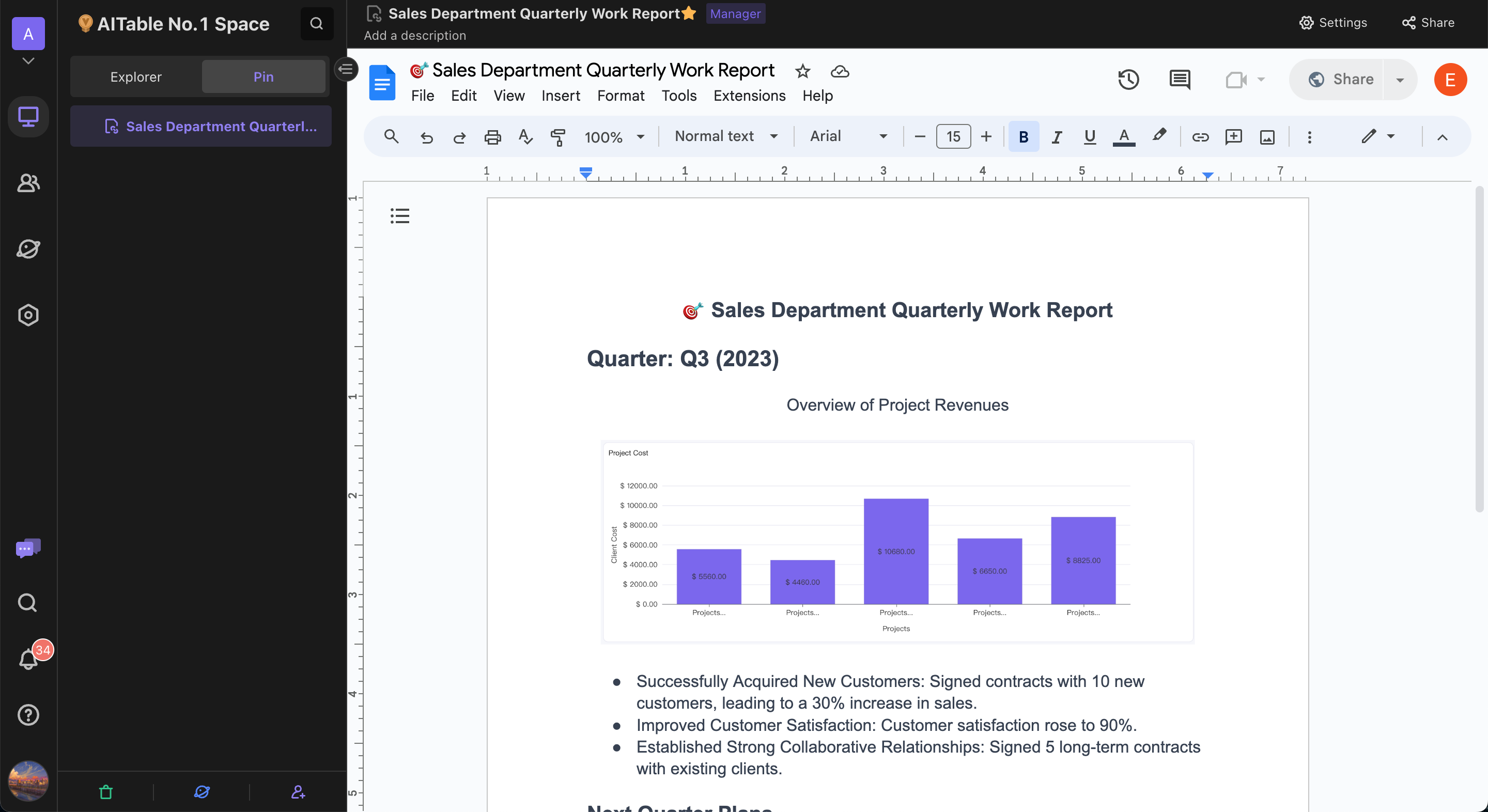This screenshot has height=812, width=1488.
Task: Click the Highlight color icon
Action: pyautogui.click(x=1158, y=135)
